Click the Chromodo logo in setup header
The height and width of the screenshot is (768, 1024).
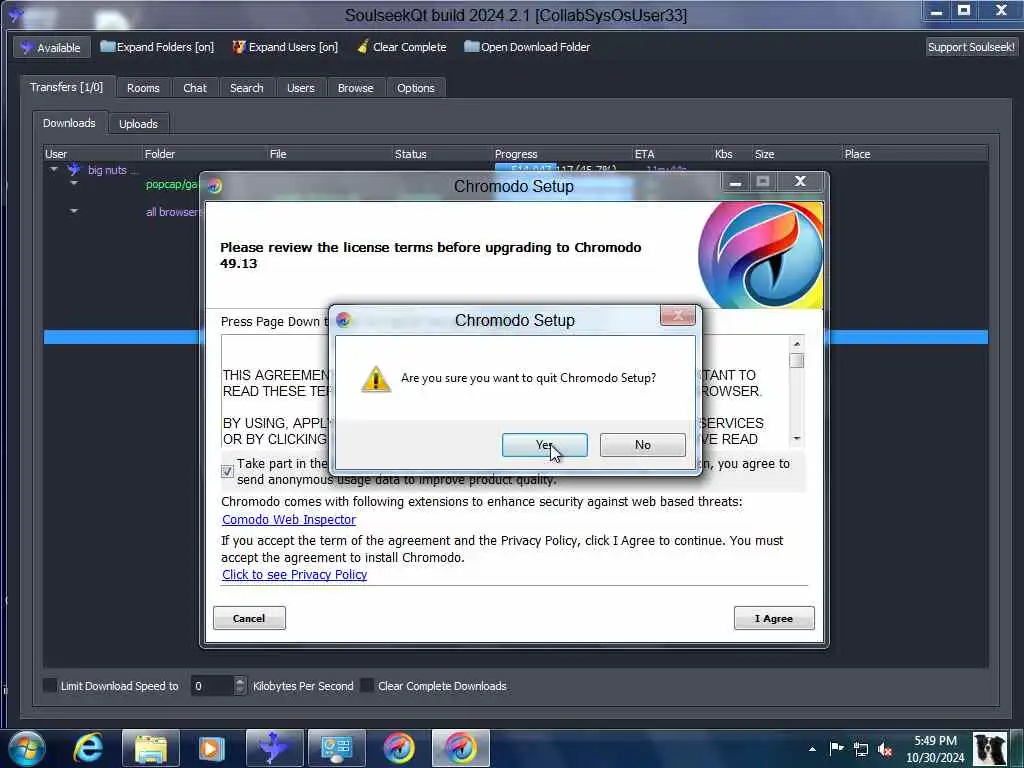[760, 255]
